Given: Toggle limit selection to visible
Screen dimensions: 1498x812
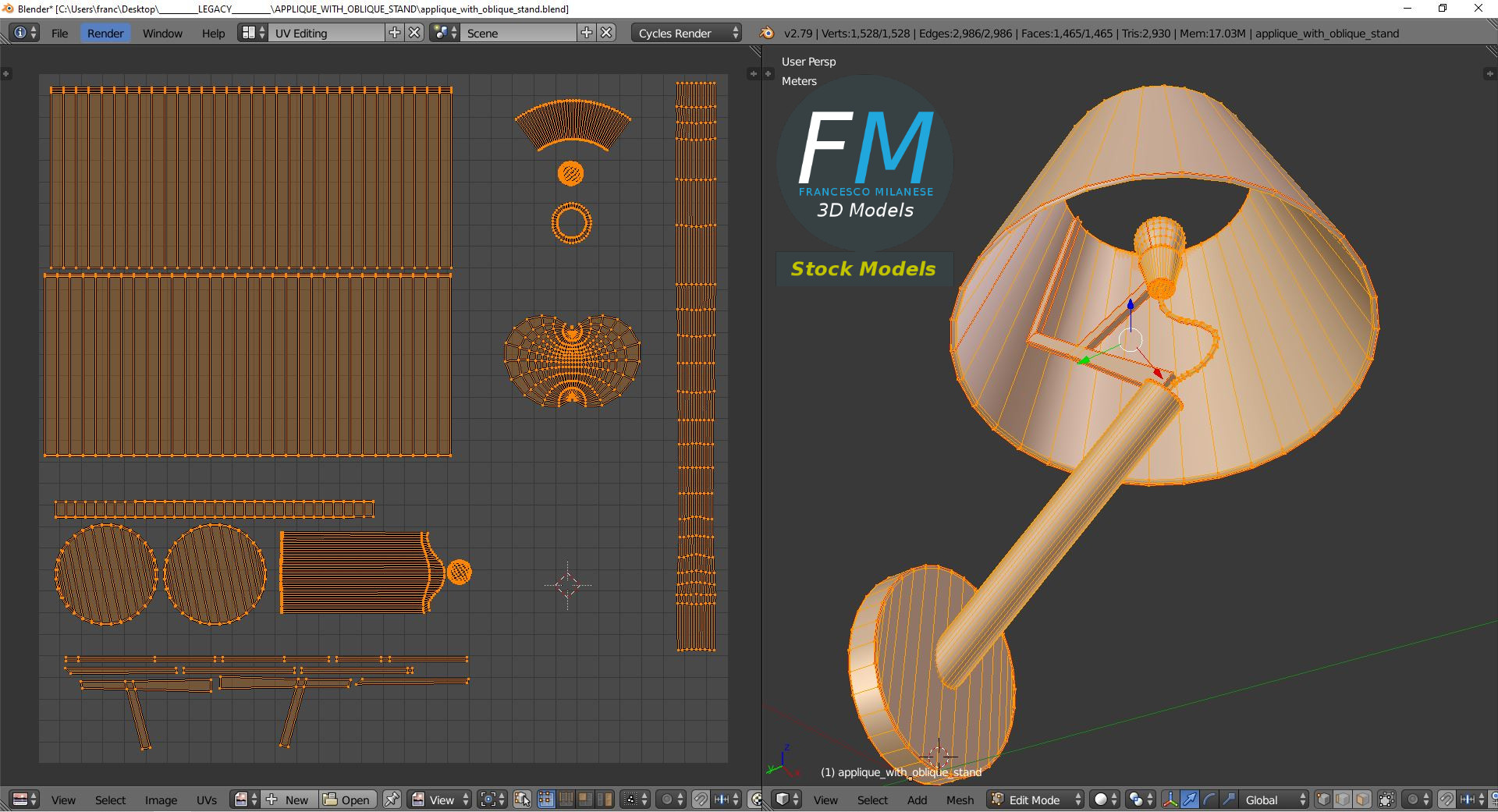Looking at the screenshot, I should (x=1386, y=800).
